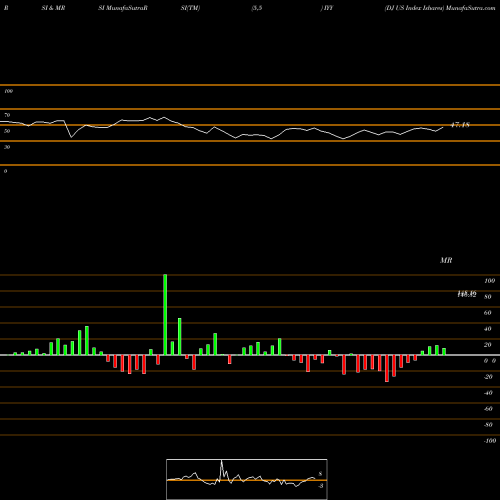500x500 pixels.
Task: Click the -60 label on MR axis
Action: [x=488, y=409]
